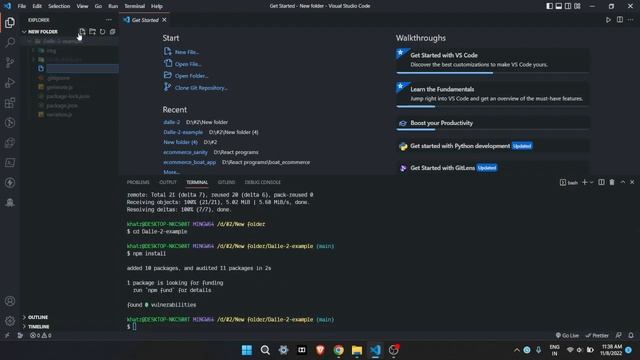Close the terminal panel
This screenshot has width=640, height=360.
[x=632, y=182]
